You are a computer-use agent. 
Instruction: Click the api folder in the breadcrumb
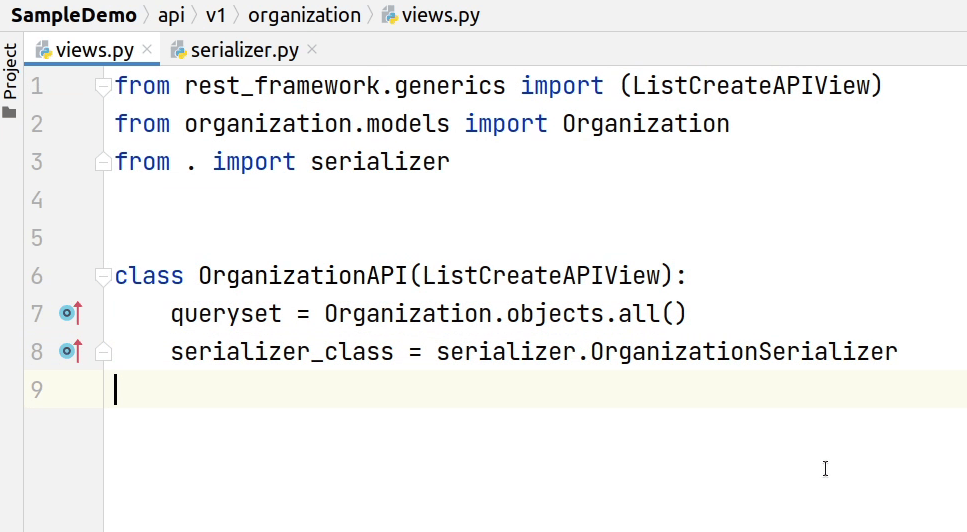[x=171, y=15]
